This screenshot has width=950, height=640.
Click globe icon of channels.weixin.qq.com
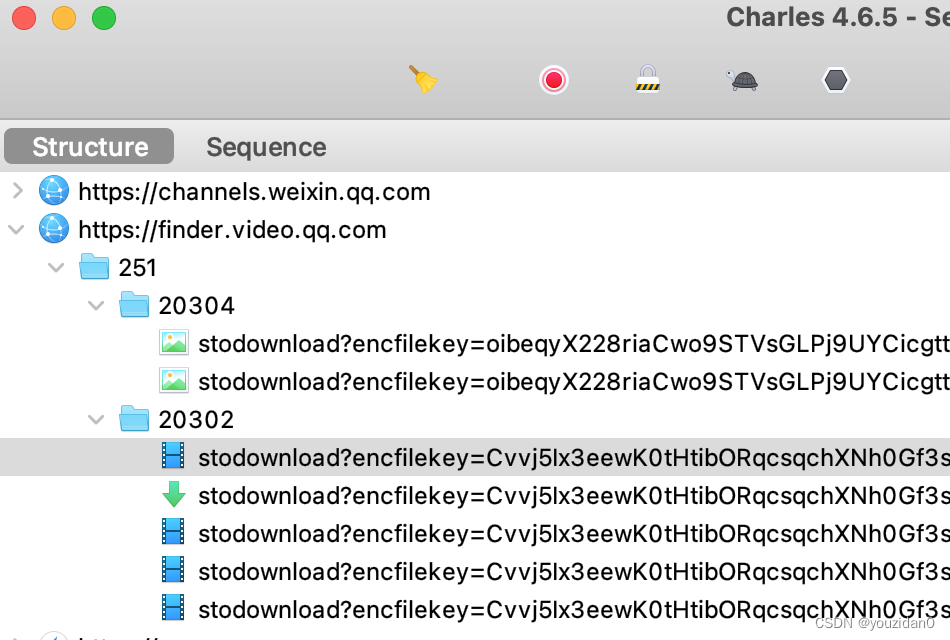54,191
